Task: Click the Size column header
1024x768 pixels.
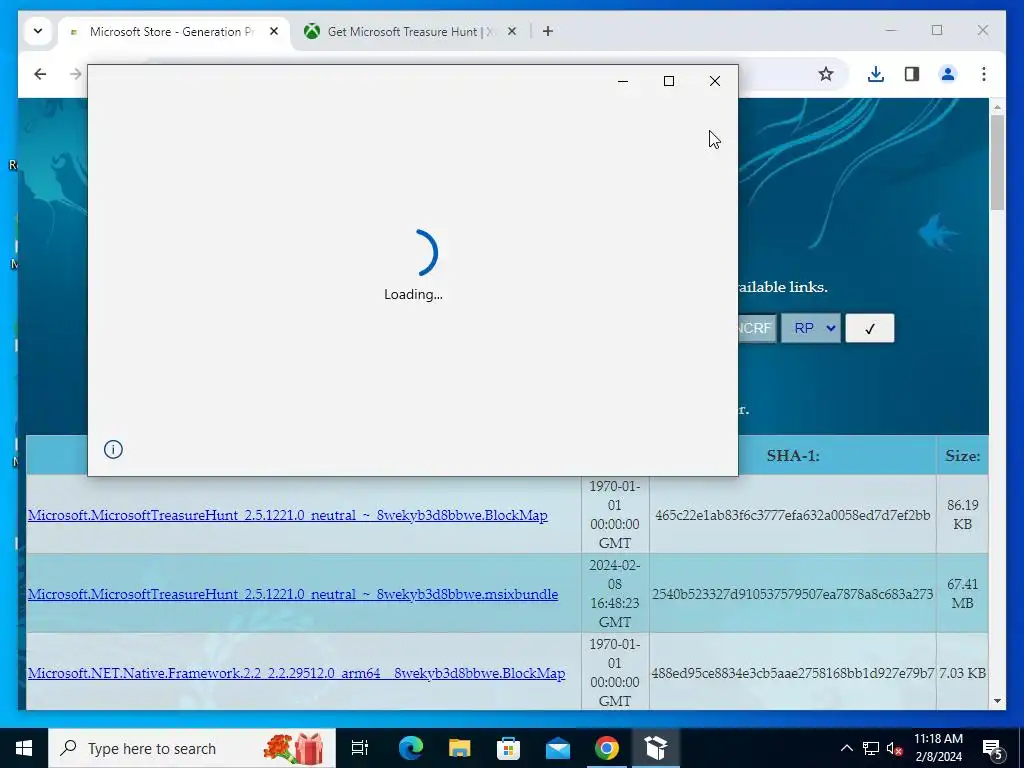Action: point(962,456)
